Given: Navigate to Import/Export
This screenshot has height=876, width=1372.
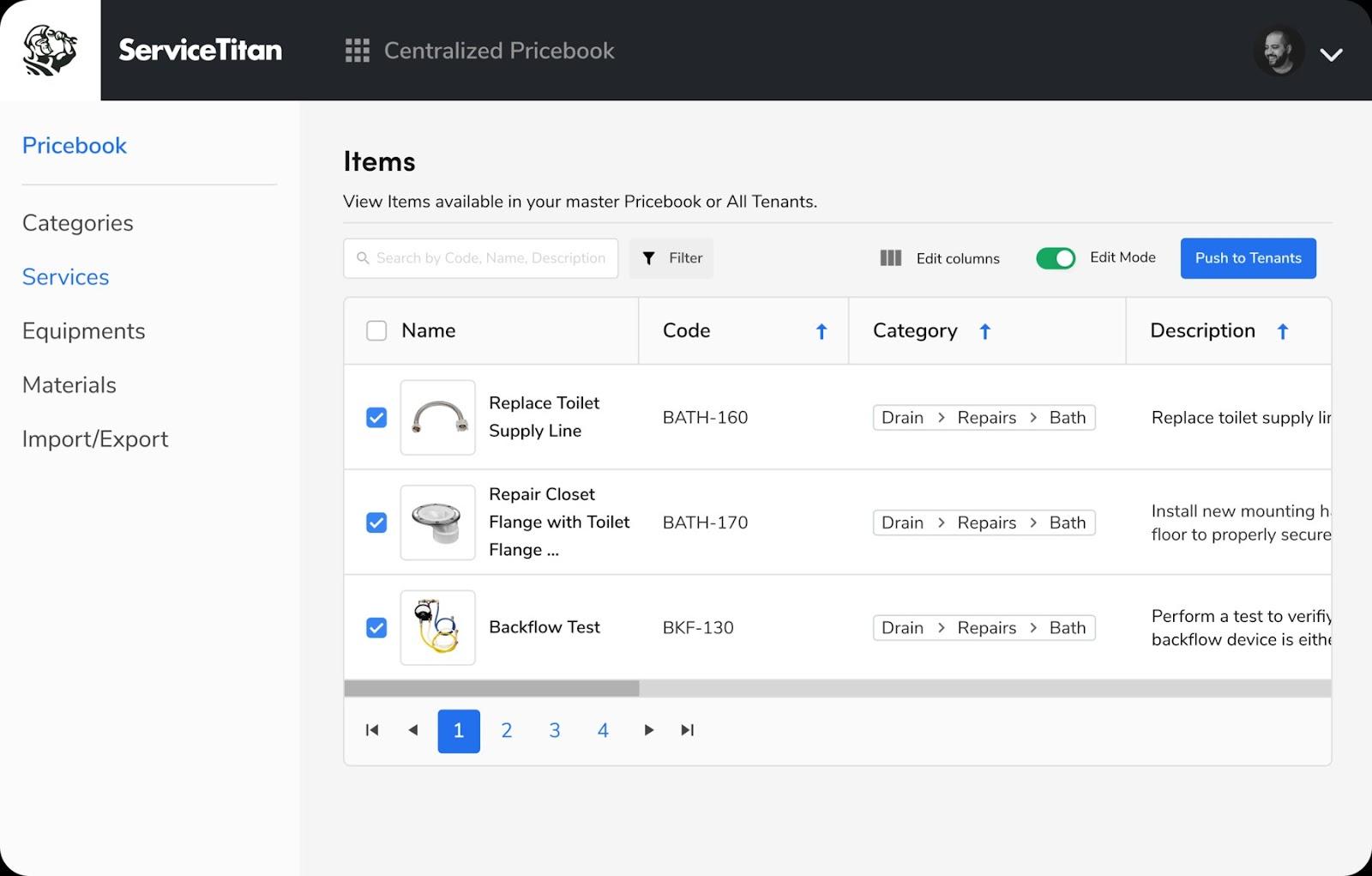Looking at the screenshot, I should (95, 438).
